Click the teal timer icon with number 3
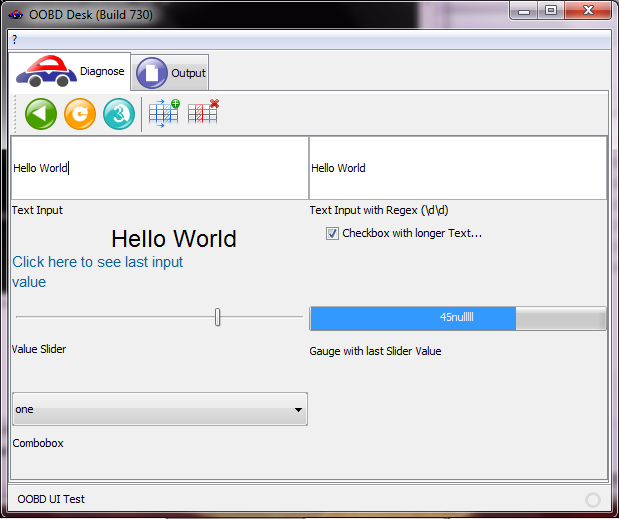The height and width of the screenshot is (519, 619). (x=118, y=114)
